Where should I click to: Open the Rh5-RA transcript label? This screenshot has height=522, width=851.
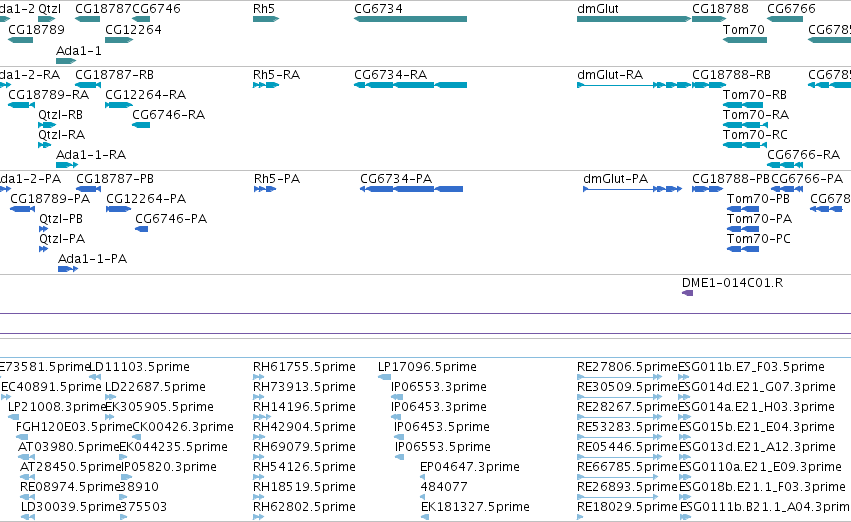[276, 74]
